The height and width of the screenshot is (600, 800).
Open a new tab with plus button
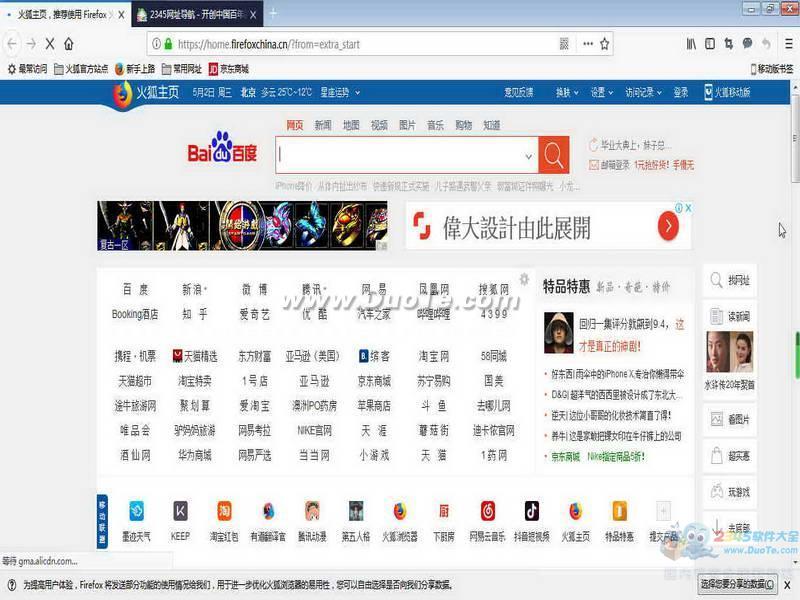(x=273, y=14)
